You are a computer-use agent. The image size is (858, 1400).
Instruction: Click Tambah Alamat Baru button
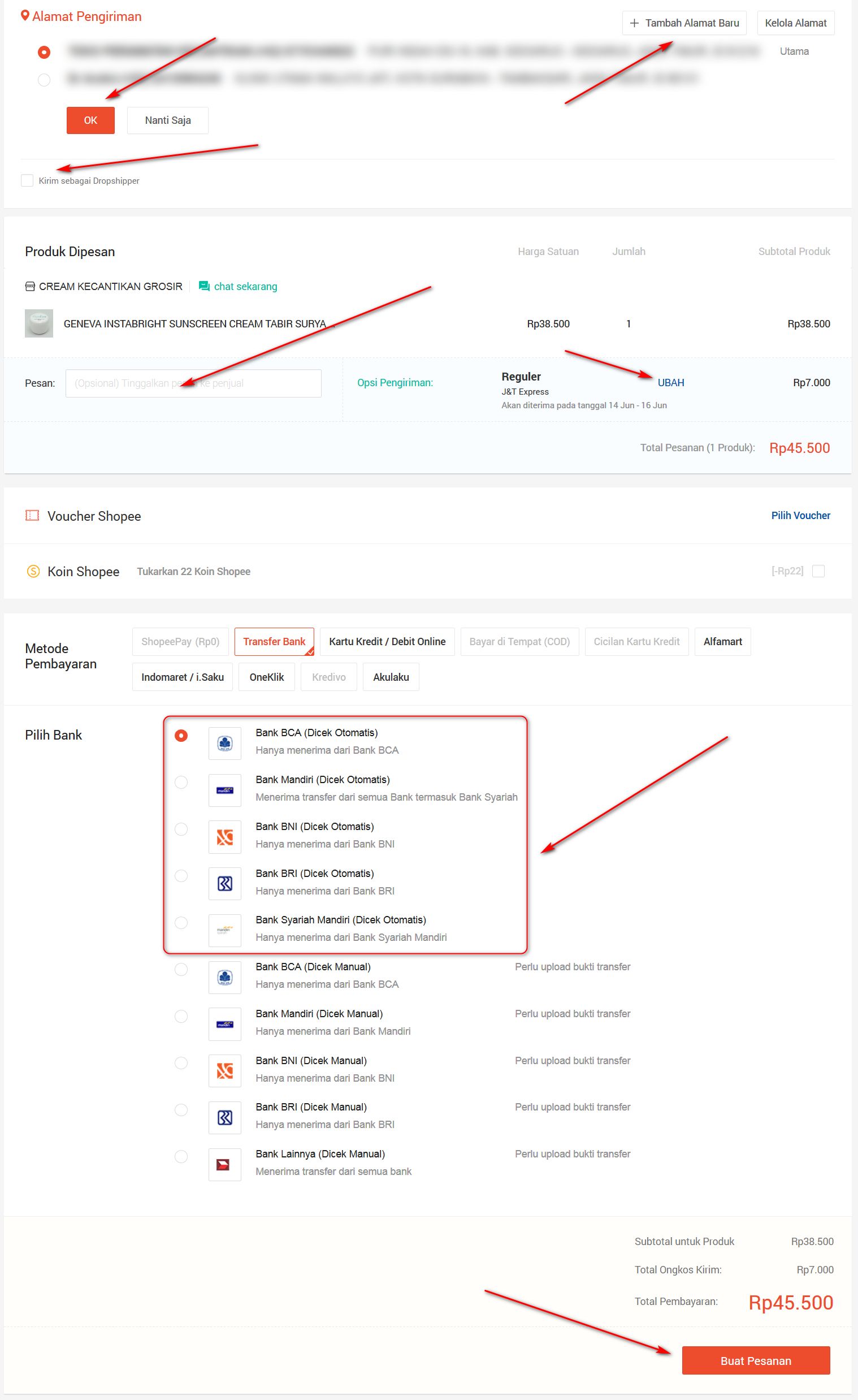click(x=684, y=23)
